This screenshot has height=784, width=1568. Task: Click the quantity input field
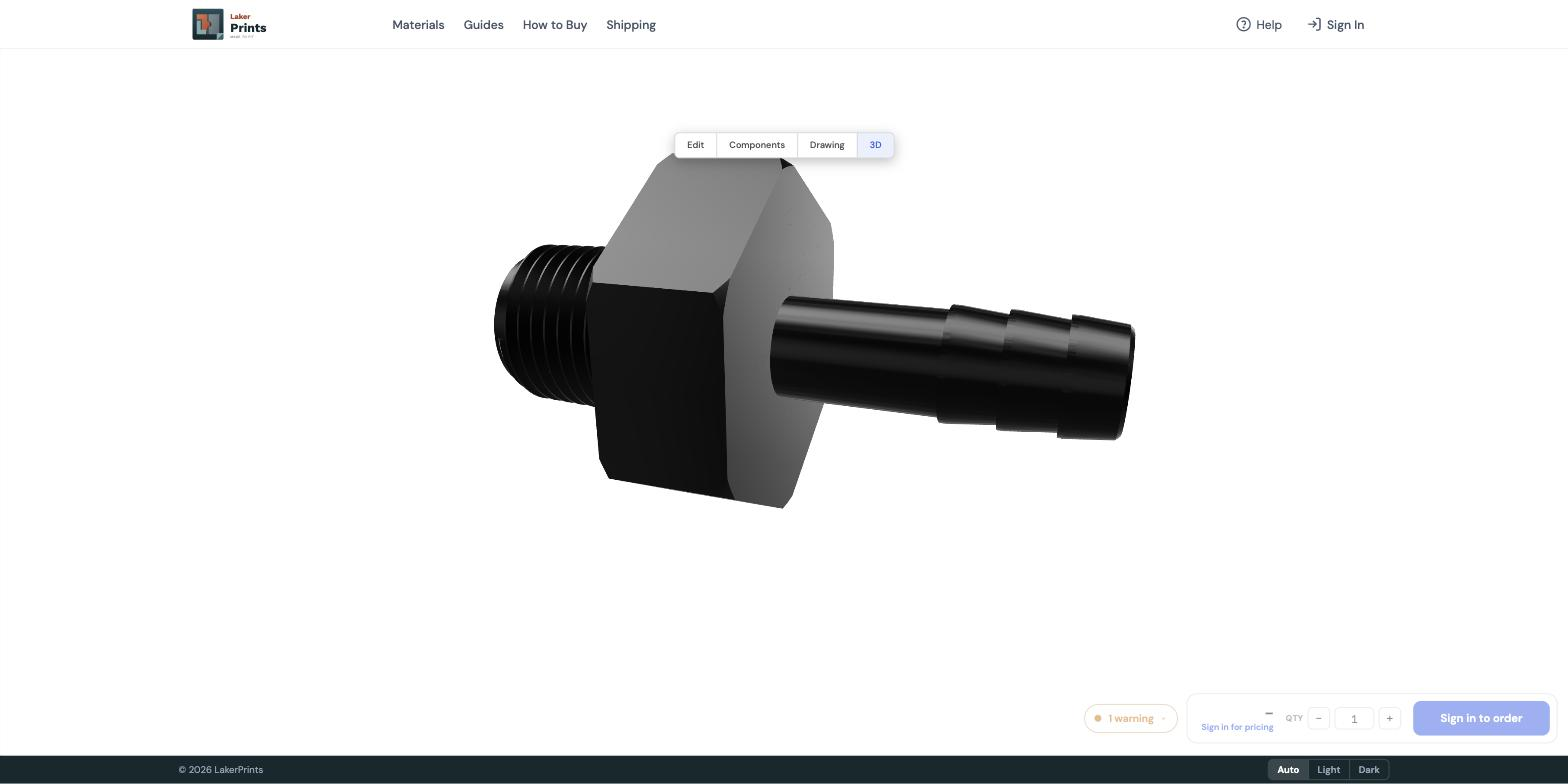[x=1354, y=718]
